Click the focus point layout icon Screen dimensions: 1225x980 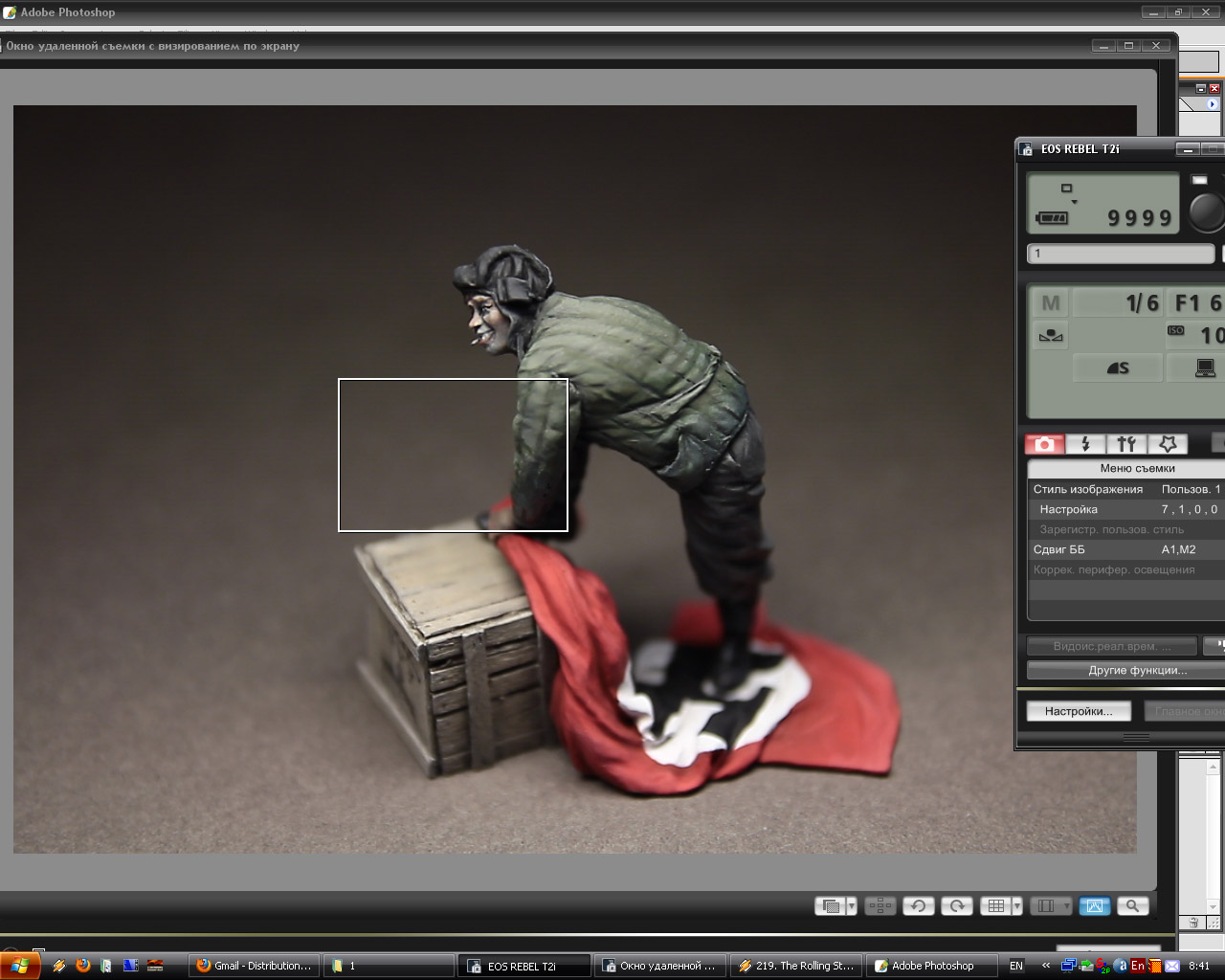(880, 905)
